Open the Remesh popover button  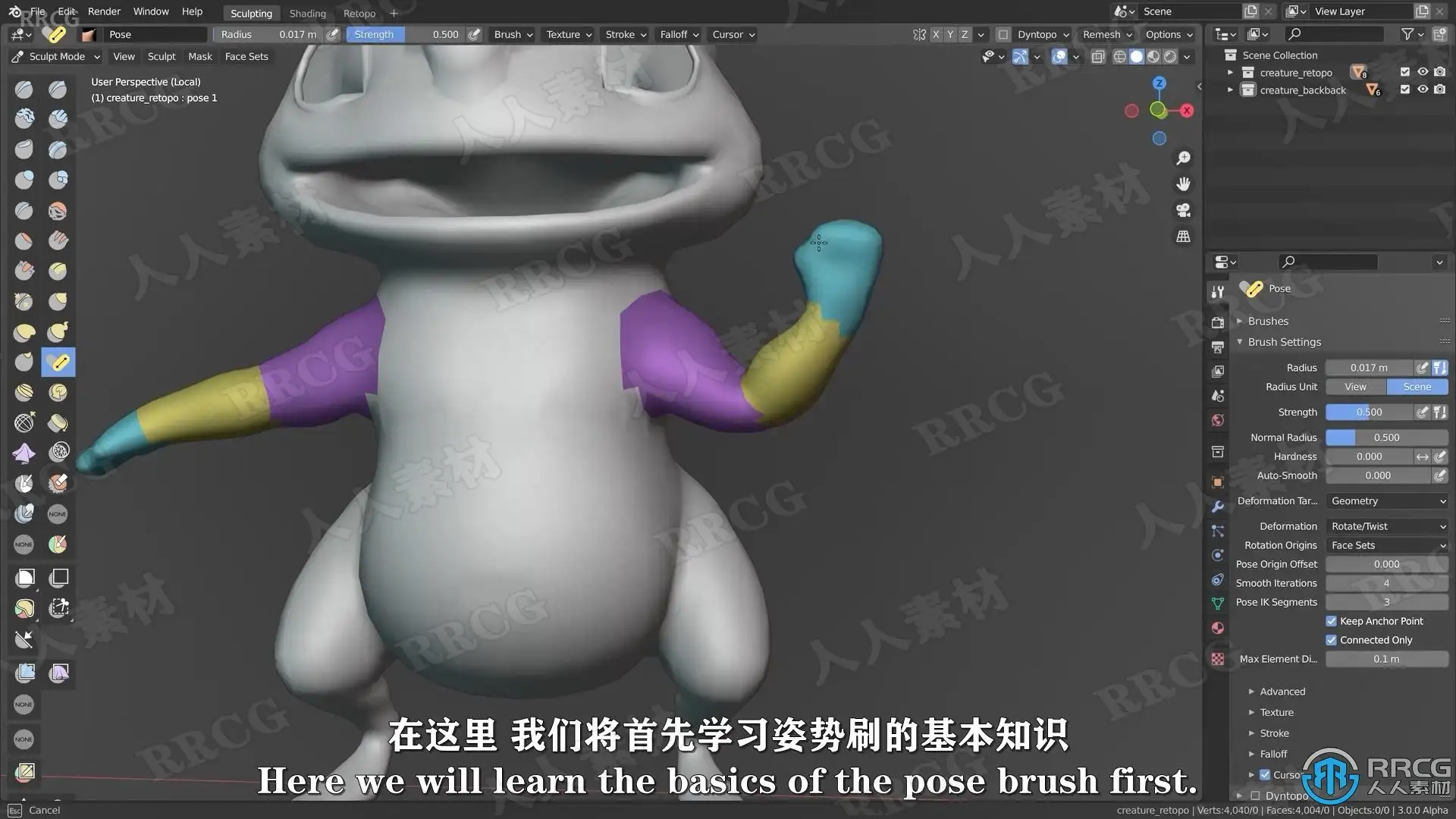[1106, 35]
